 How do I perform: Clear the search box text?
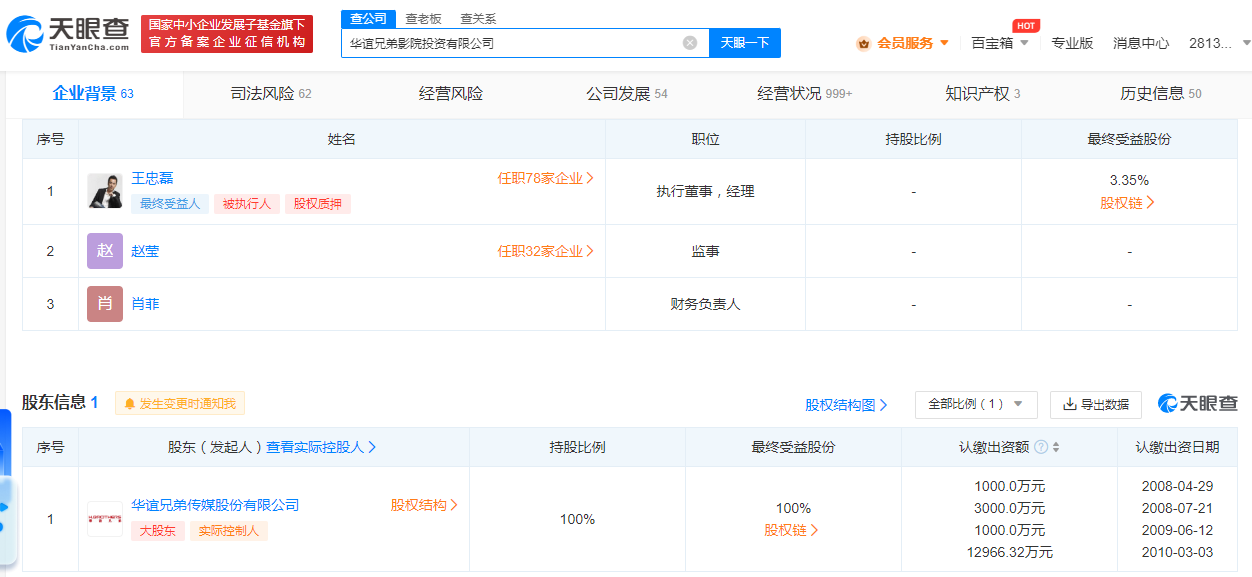tap(690, 43)
